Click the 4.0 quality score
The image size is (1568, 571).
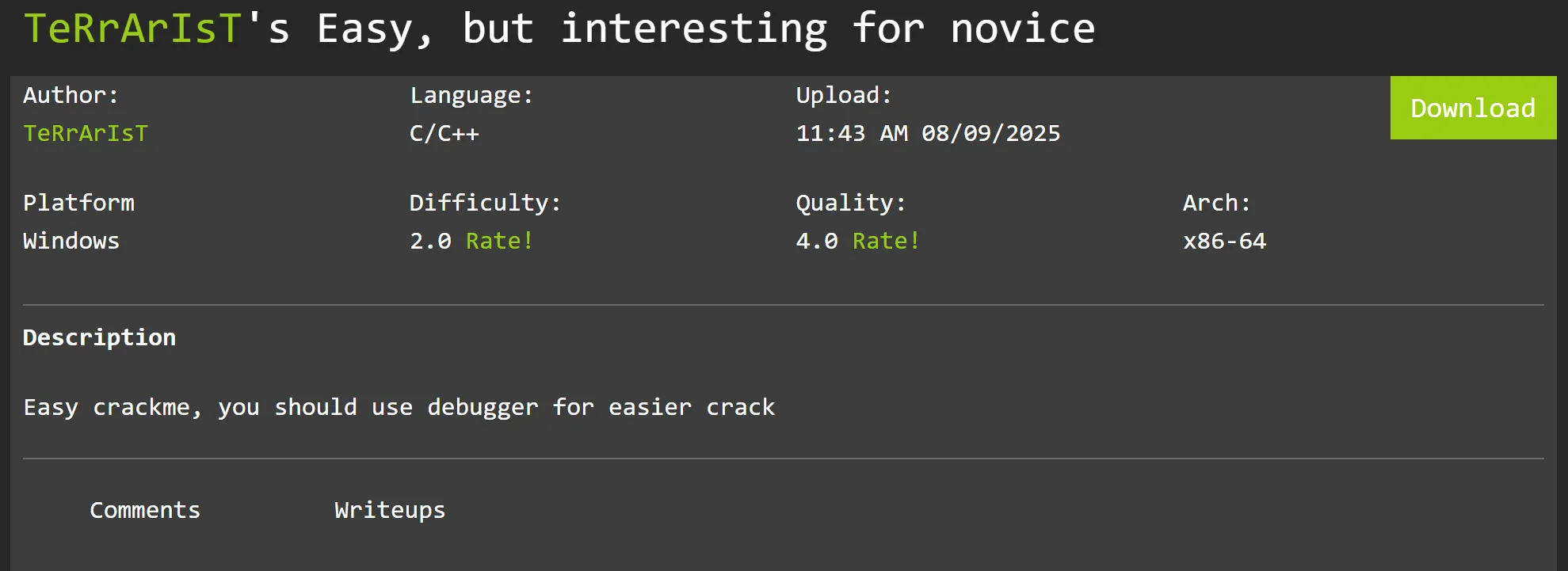(817, 241)
